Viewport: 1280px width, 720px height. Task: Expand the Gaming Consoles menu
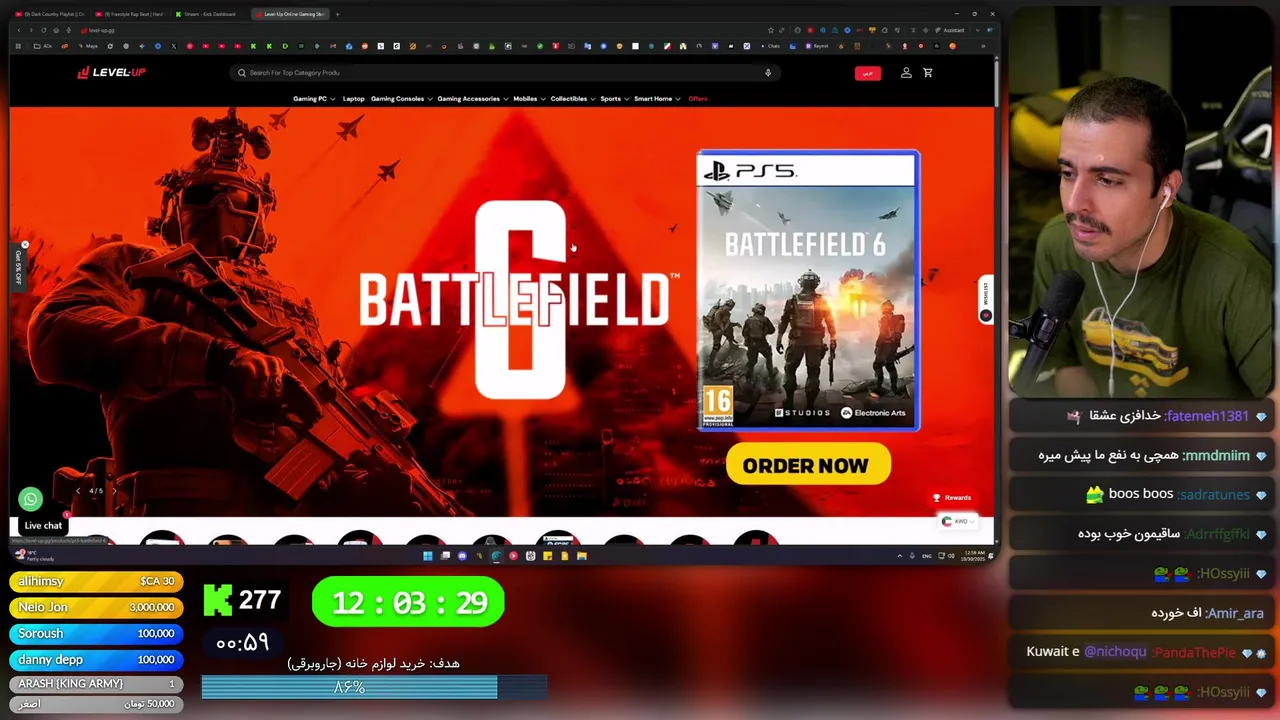click(401, 99)
